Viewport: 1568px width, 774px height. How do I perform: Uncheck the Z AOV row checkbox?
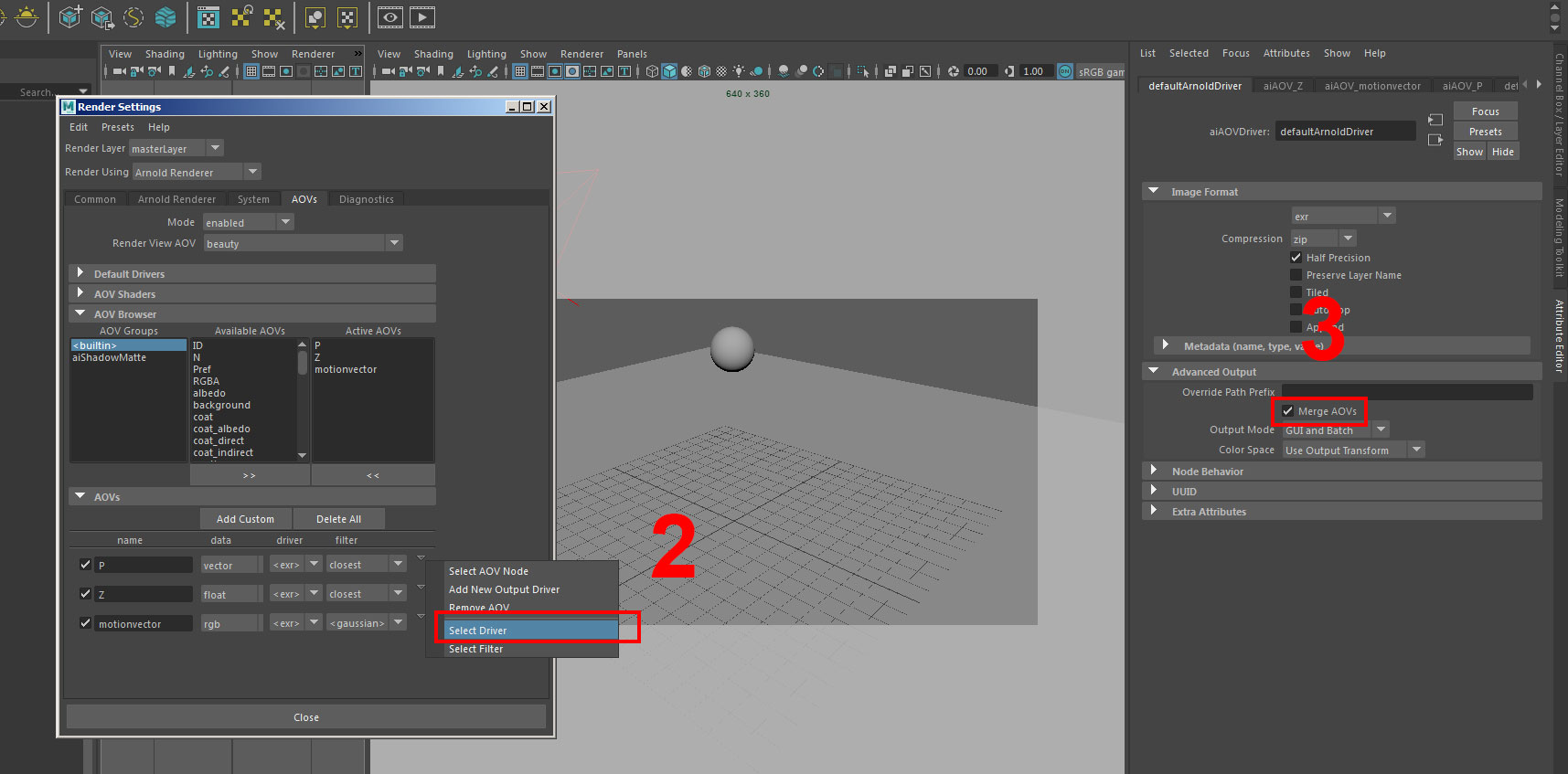pos(85,594)
